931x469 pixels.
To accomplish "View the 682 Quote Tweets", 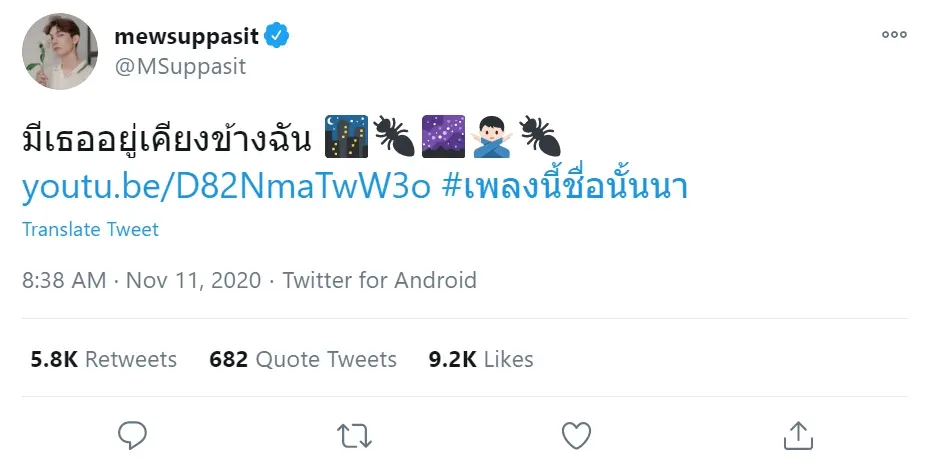I will [303, 359].
